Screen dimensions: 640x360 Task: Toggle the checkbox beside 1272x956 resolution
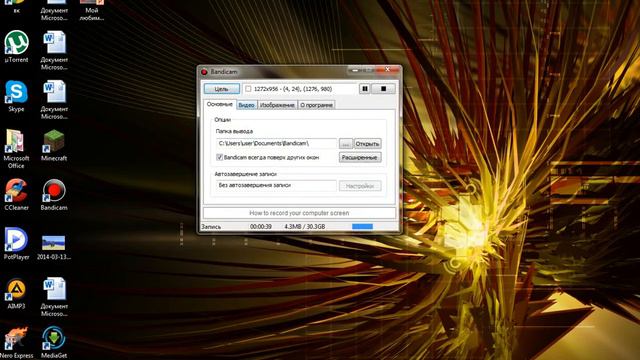pyautogui.click(x=248, y=89)
